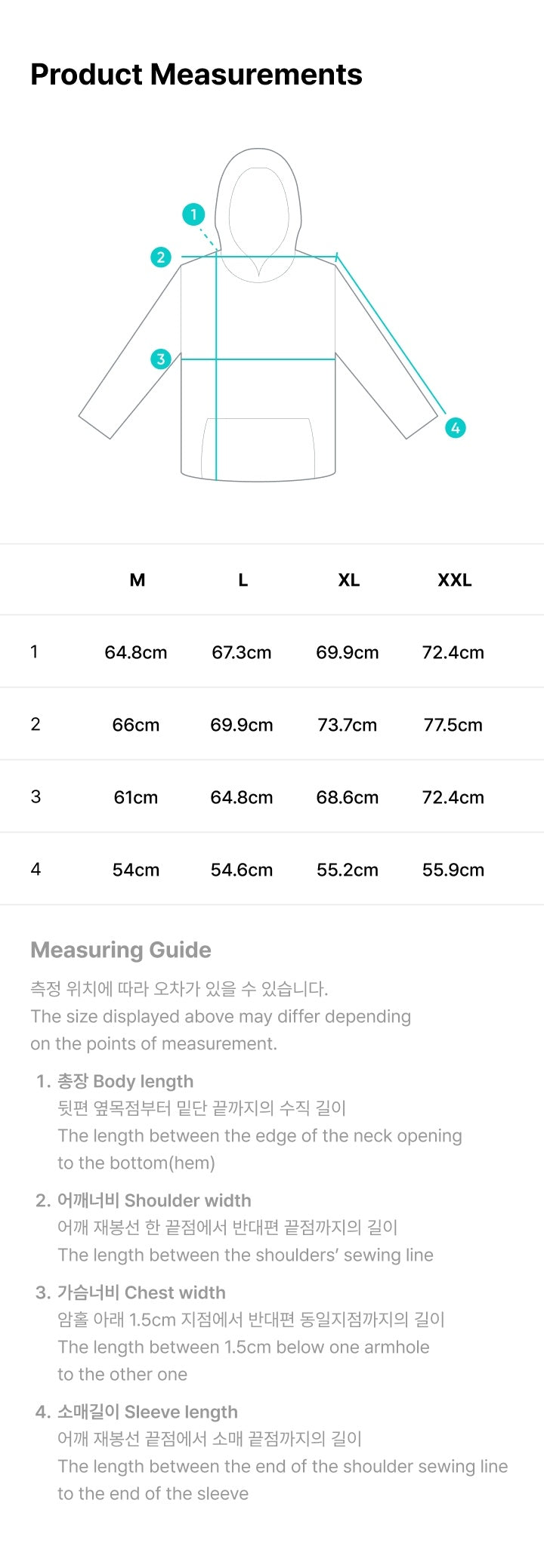The width and height of the screenshot is (544, 1568).
Task: Click the kangaroo pocket on the hoodie diagram
Action: click(258, 448)
